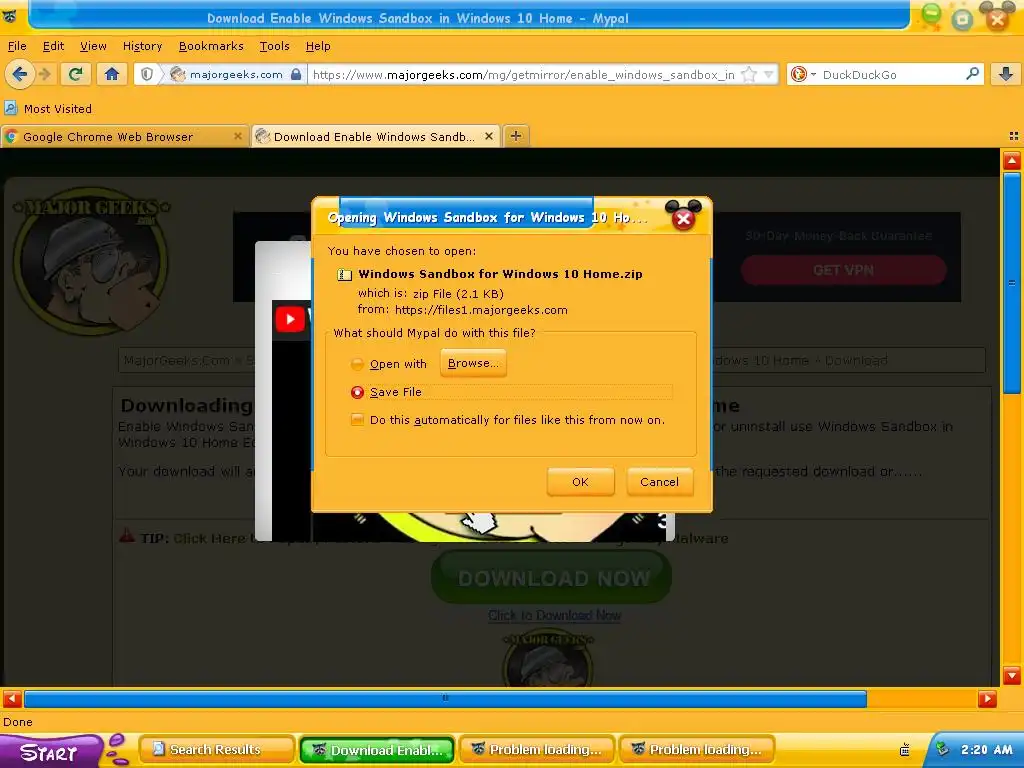Image resolution: width=1024 pixels, height=768 pixels.
Task: Close the Google Chrome Web Browser tab
Action: point(238,136)
